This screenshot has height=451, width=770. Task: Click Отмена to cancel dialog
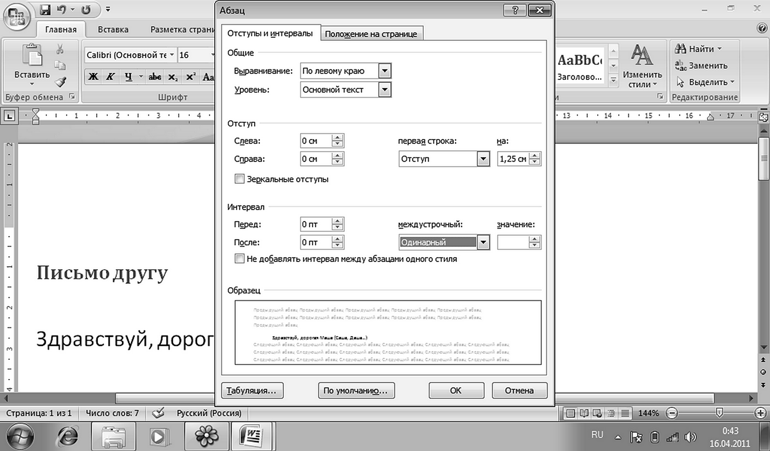[519, 391]
